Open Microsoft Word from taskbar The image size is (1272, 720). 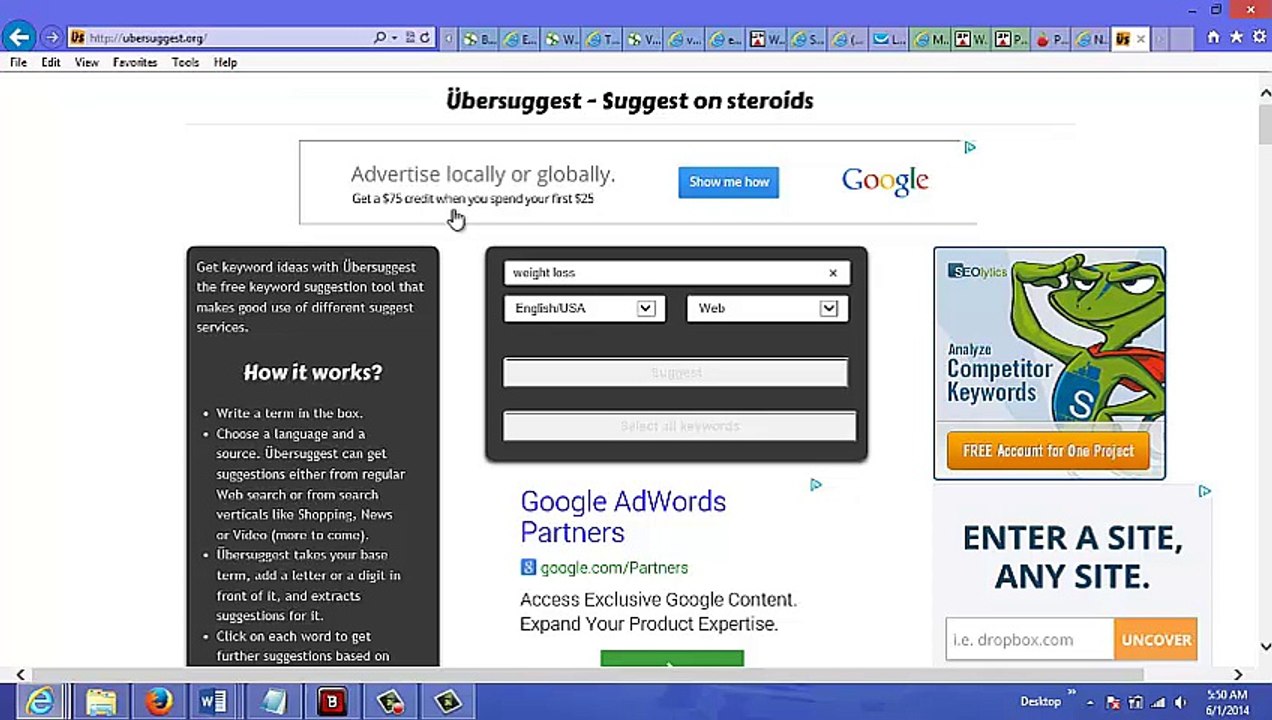tap(214, 701)
